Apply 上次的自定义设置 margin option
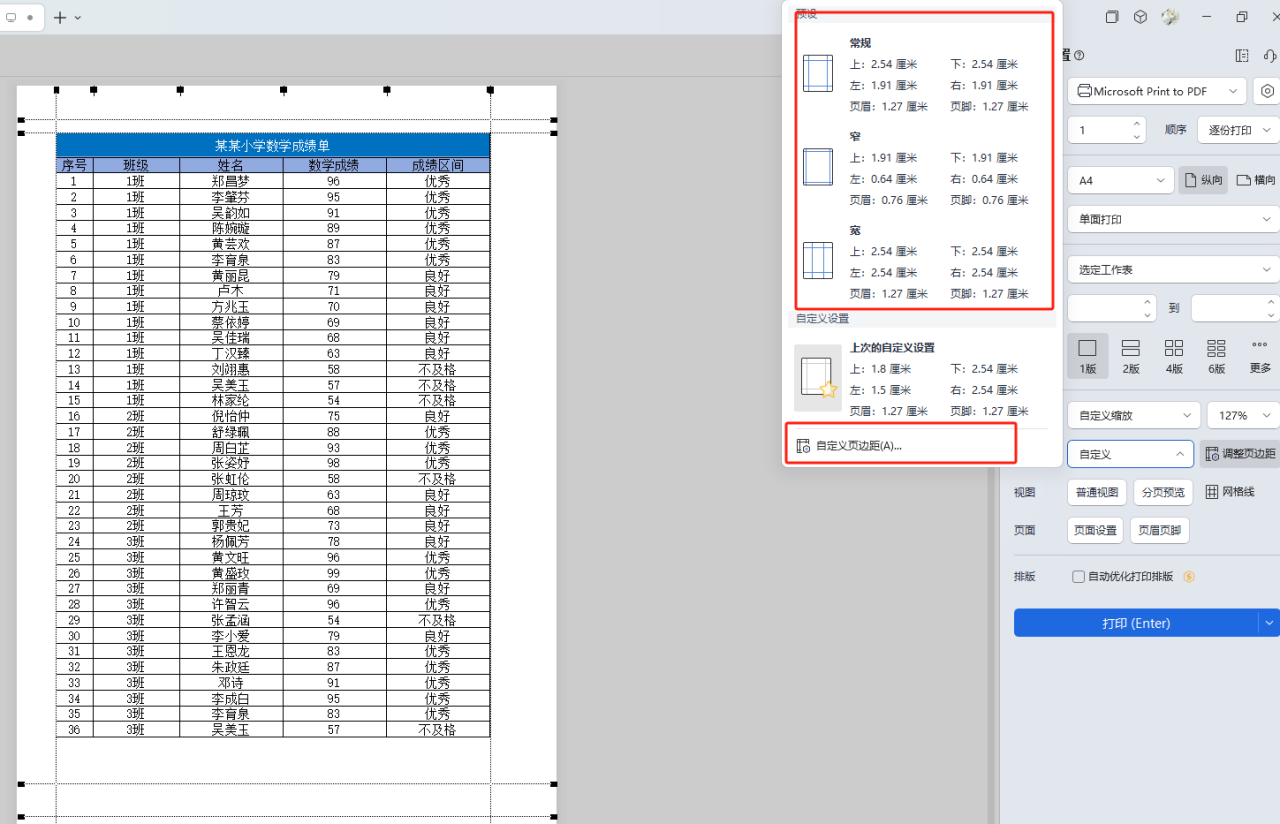 [x=924, y=378]
